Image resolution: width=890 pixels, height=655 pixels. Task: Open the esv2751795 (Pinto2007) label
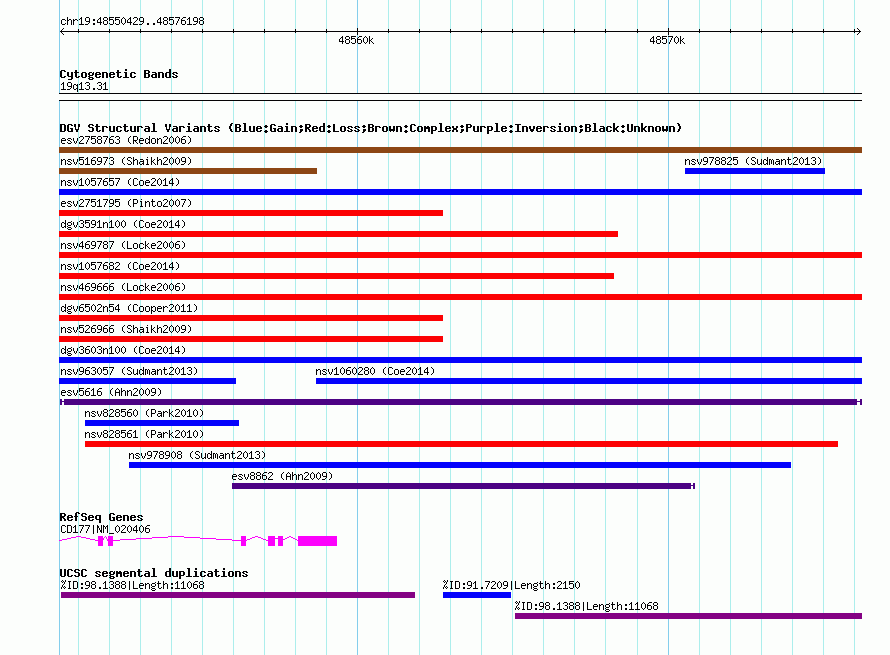coord(126,203)
